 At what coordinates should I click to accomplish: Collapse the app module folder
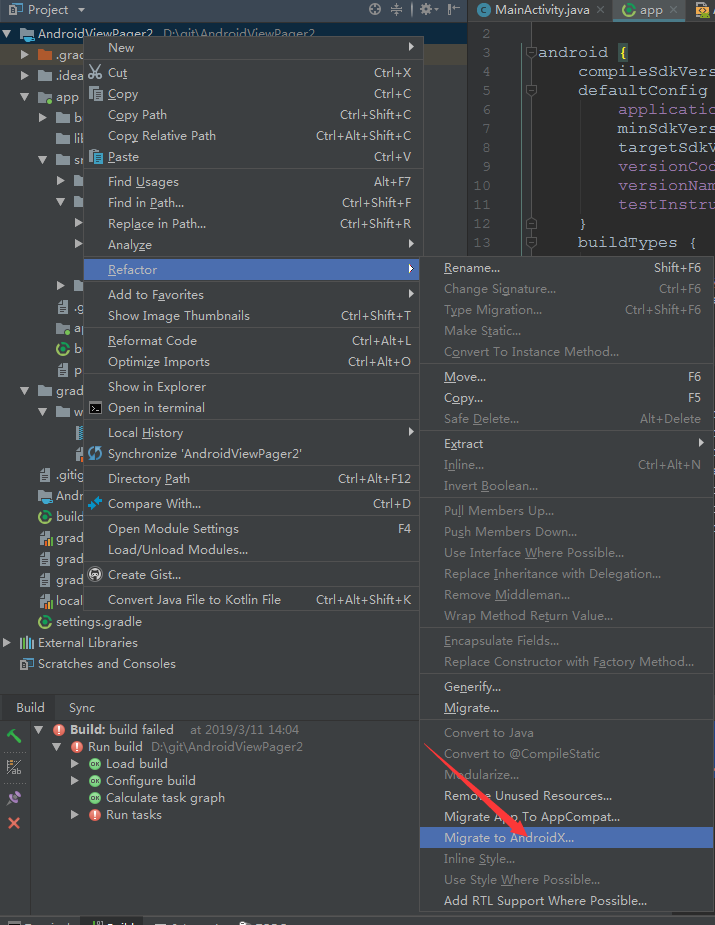click(24, 97)
